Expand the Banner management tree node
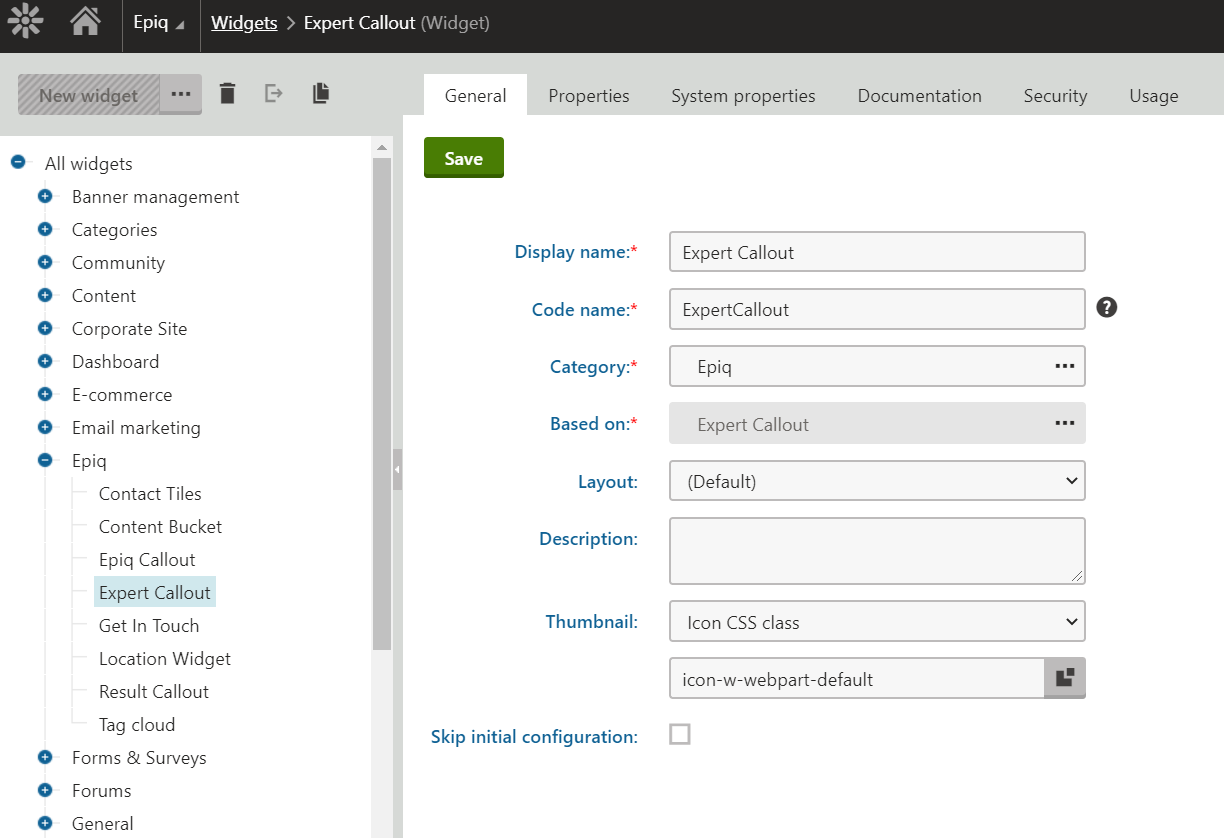Screen dimensions: 1224x838 pyautogui.click(x=45, y=197)
